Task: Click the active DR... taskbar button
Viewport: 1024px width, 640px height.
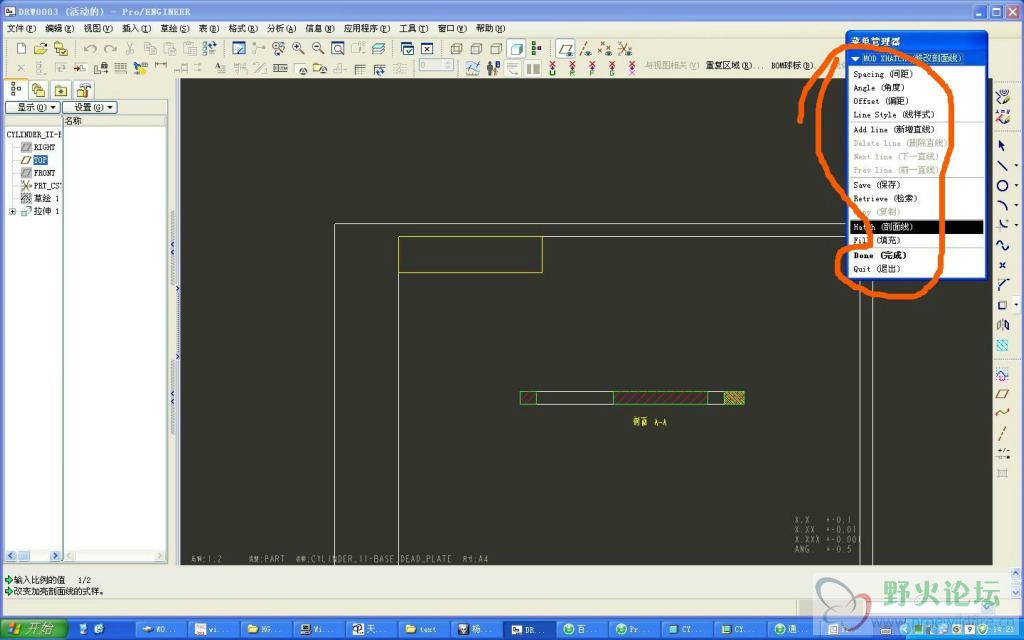Action: point(528,629)
